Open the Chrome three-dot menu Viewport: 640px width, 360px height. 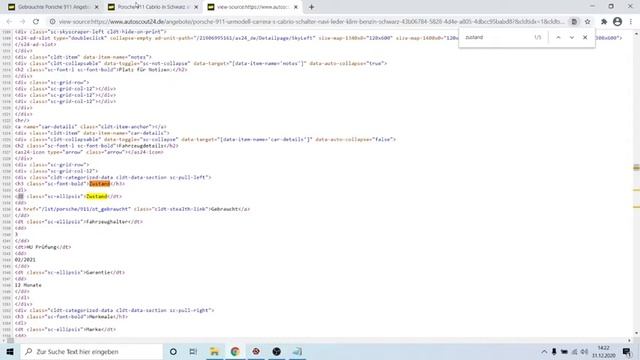click(x=631, y=22)
